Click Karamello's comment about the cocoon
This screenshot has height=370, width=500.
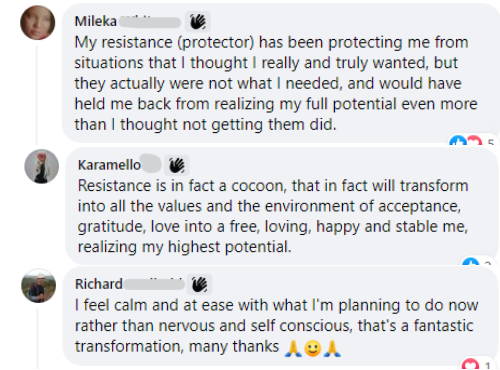point(273,216)
